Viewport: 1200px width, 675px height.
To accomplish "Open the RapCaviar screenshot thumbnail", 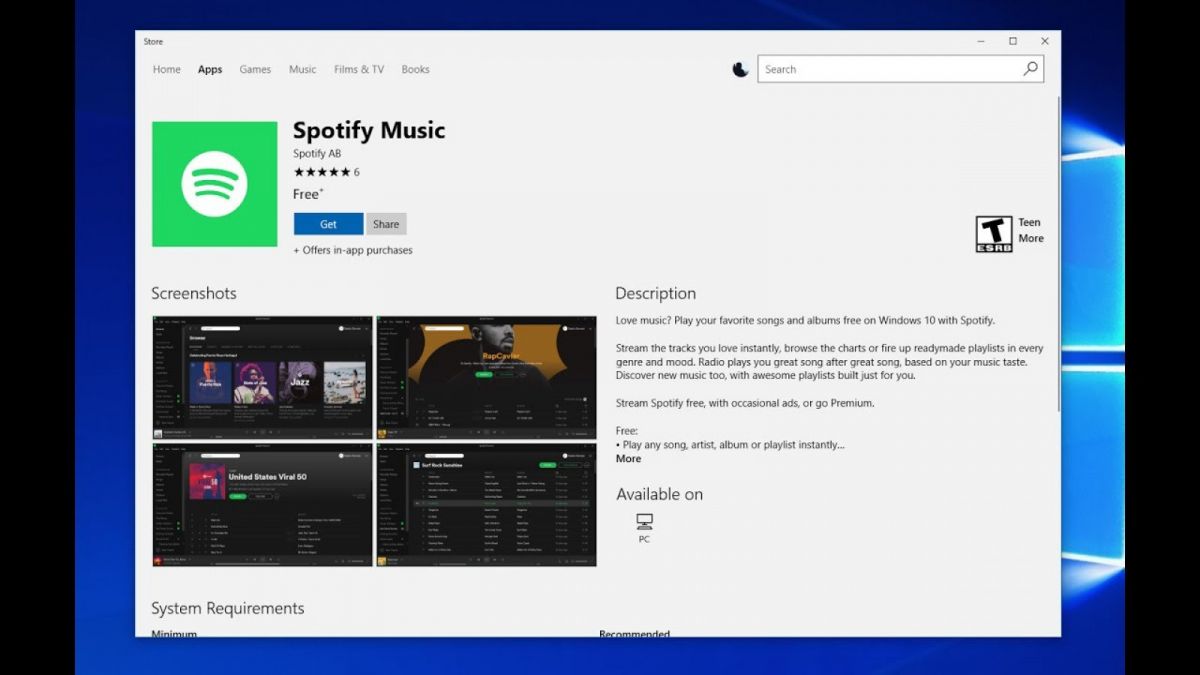I will pyautogui.click(x=487, y=376).
